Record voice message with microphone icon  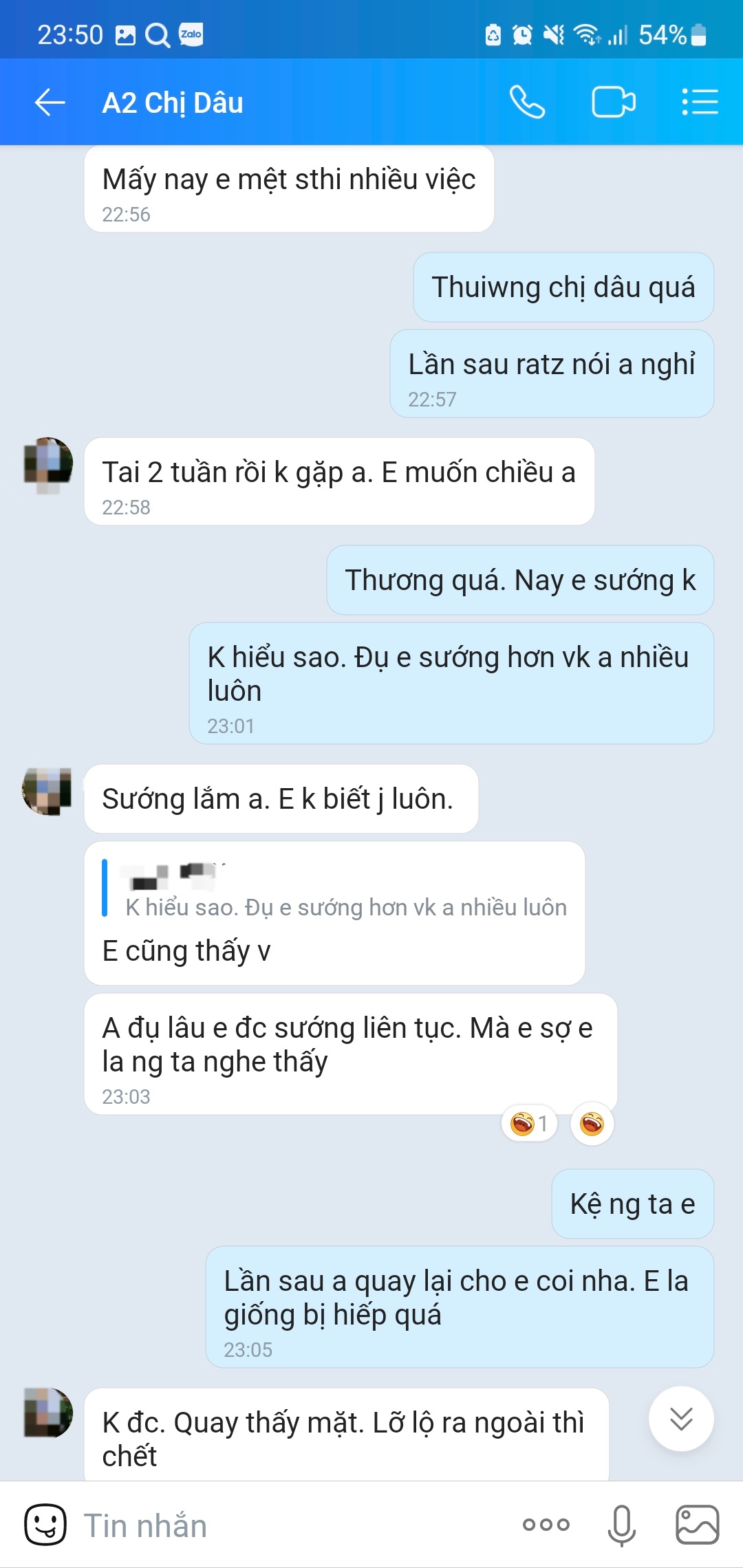tap(622, 1525)
